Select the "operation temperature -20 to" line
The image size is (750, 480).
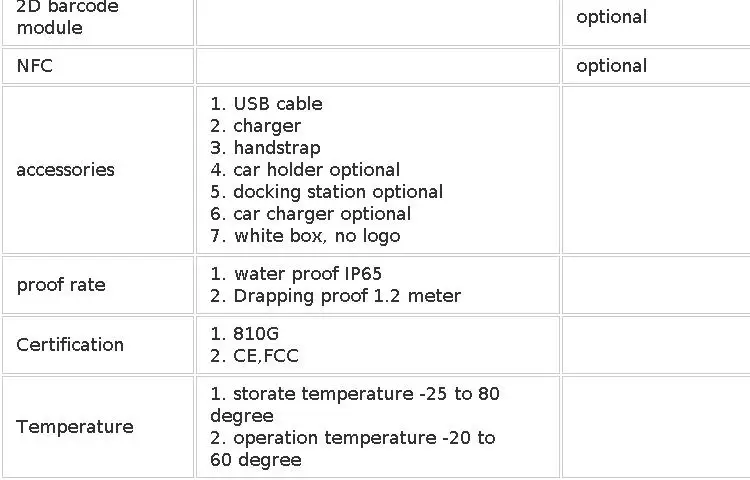point(352,438)
